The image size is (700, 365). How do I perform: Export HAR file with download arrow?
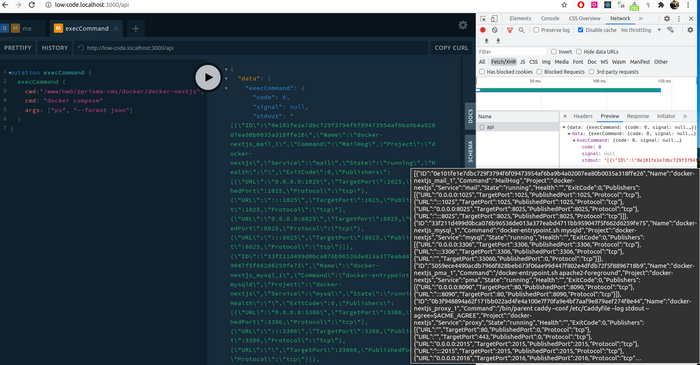pyautogui.click(x=498, y=41)
